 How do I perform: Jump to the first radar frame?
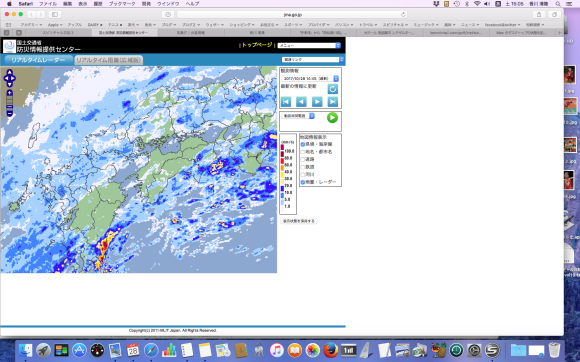[286, 101]
